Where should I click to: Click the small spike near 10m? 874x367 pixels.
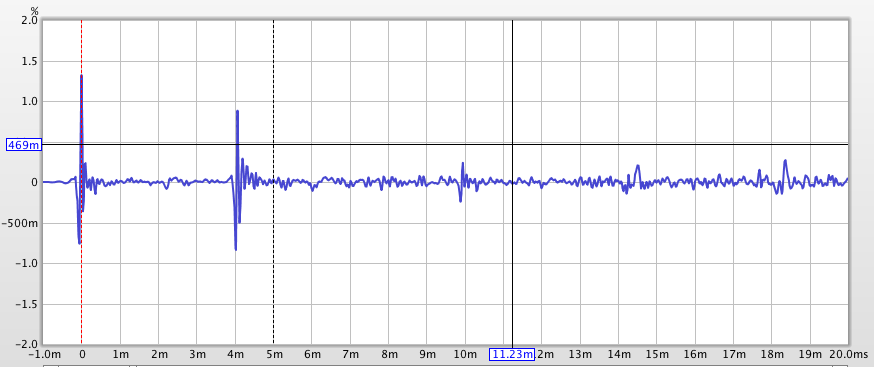463,163
